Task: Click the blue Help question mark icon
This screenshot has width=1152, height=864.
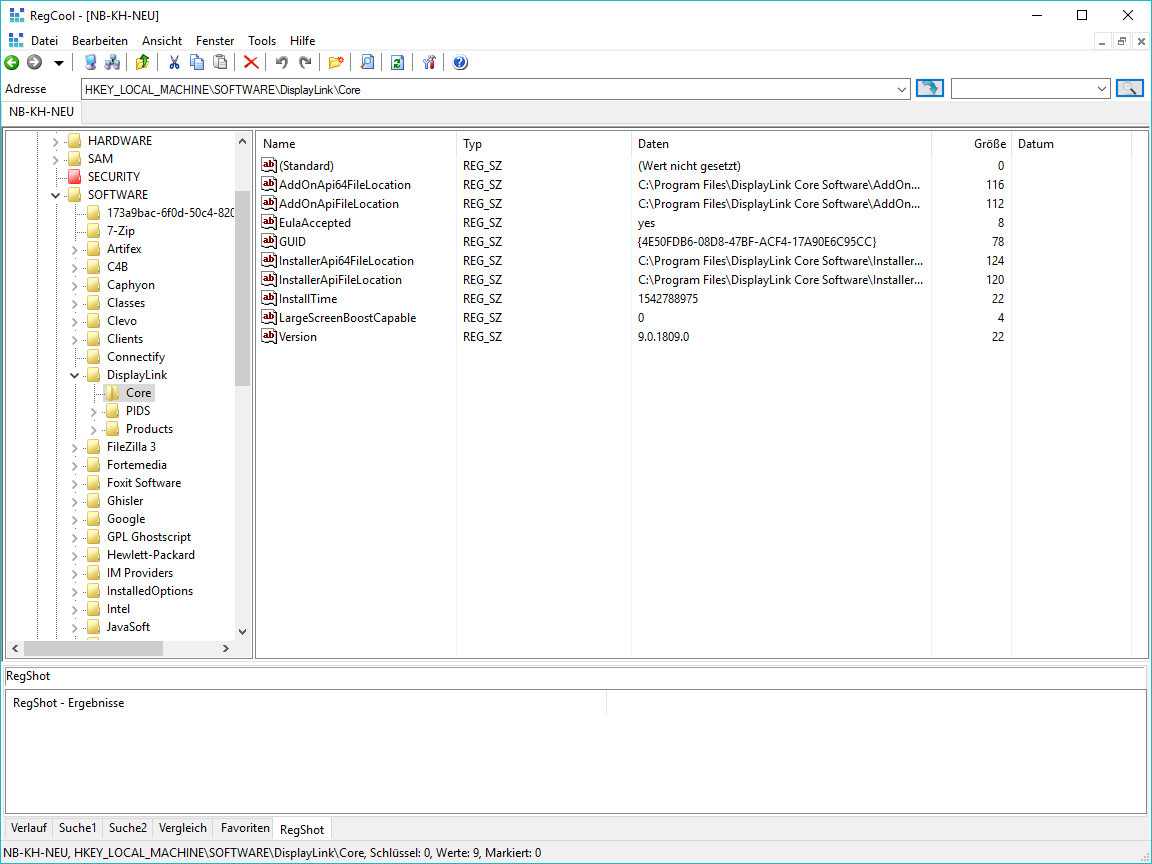Action: [x=460, y=62]
